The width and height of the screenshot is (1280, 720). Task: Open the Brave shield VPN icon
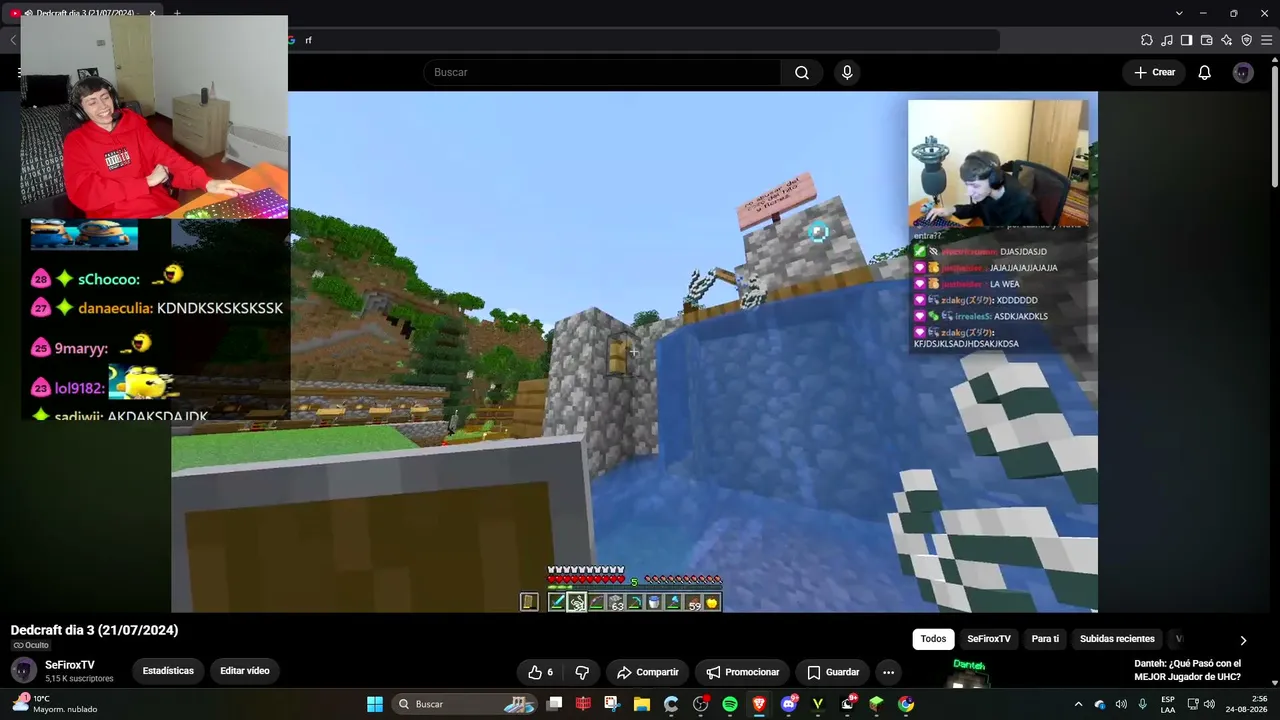(1247, 40)
